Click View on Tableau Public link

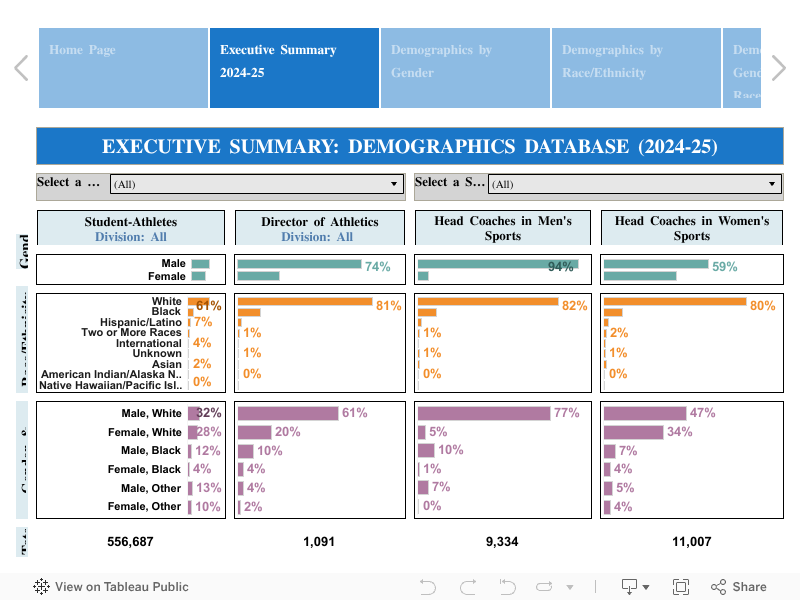(121, 587)
